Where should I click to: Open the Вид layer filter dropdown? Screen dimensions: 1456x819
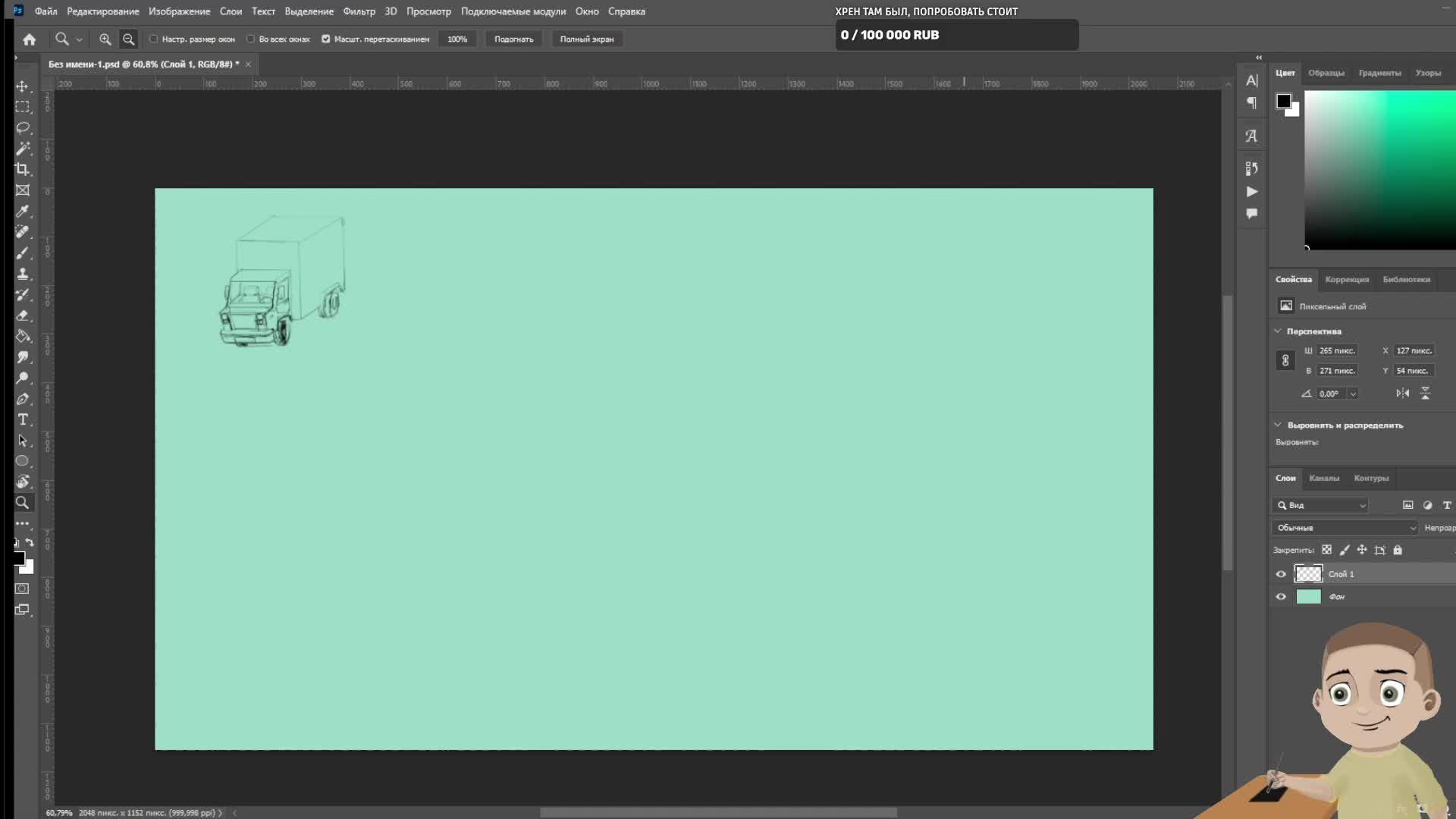pos(1320,505)
